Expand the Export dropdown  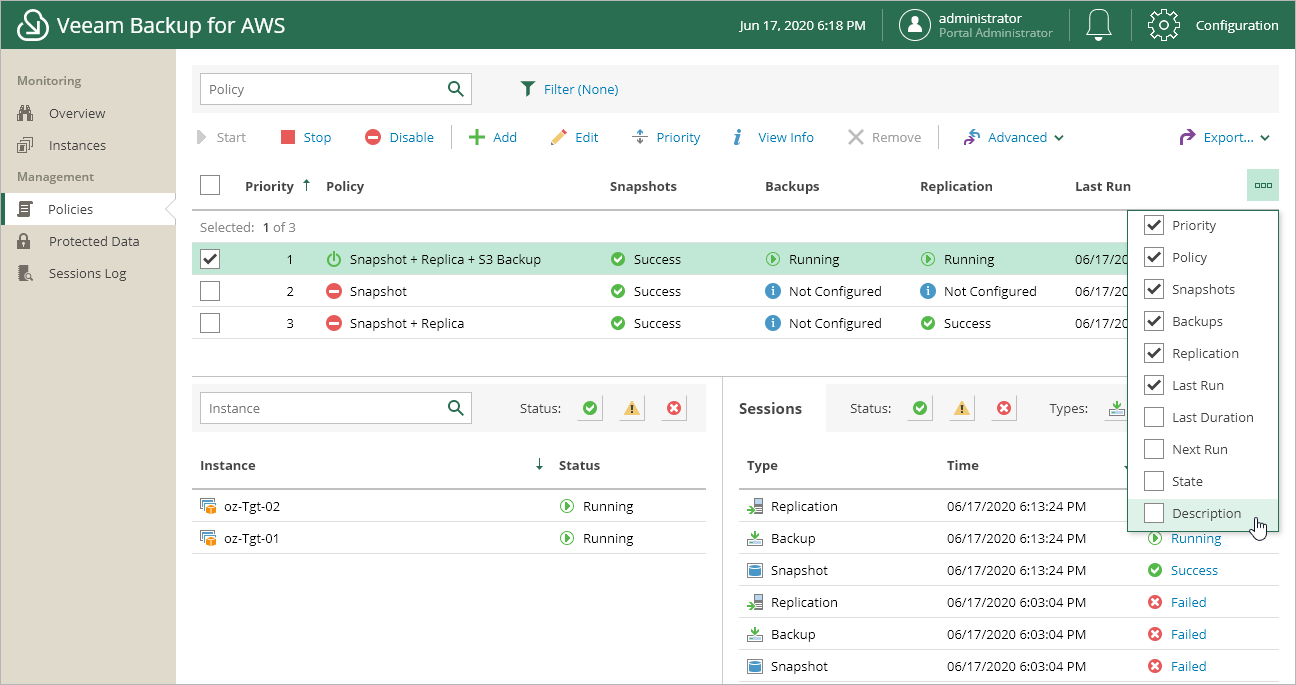(1225, 137)
